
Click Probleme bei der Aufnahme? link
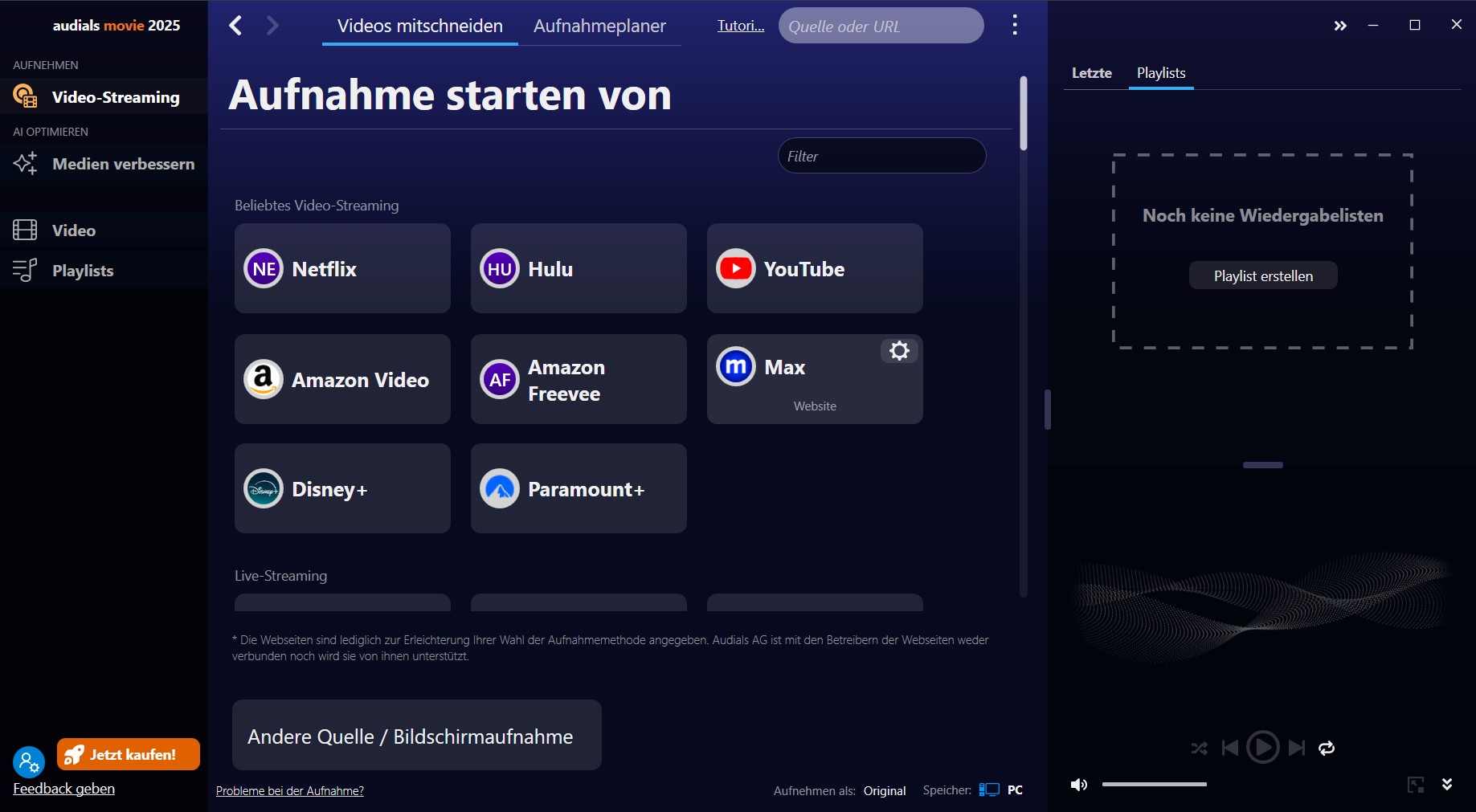click(x=290, y=791)
